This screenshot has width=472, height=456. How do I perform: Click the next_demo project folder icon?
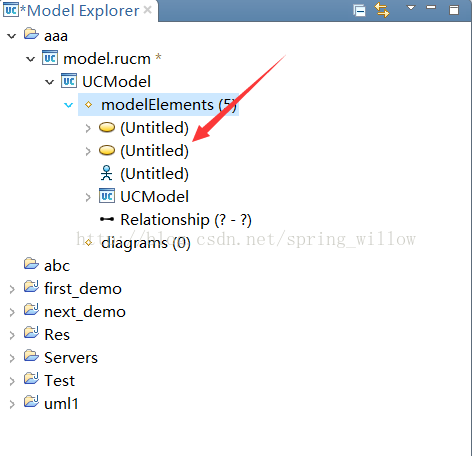31,310
